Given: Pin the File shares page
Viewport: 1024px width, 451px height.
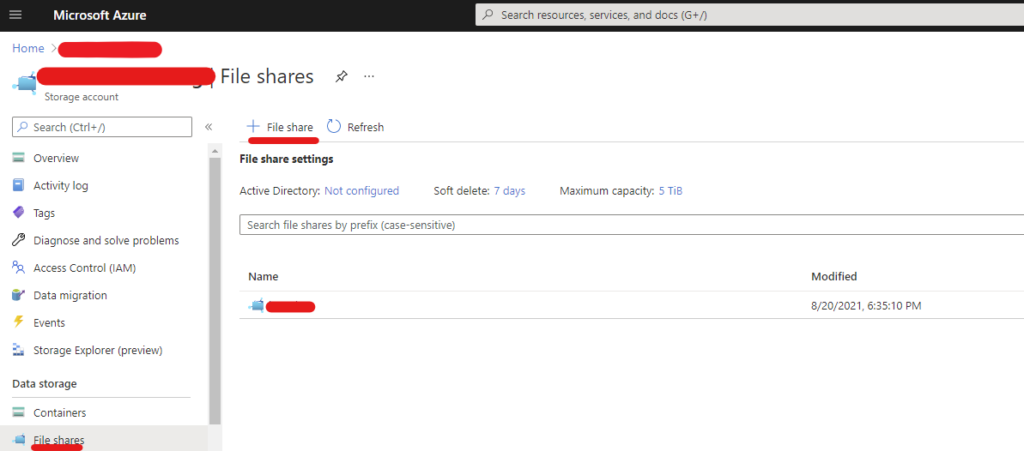Looking at the screenshot, I should (341, 76).
